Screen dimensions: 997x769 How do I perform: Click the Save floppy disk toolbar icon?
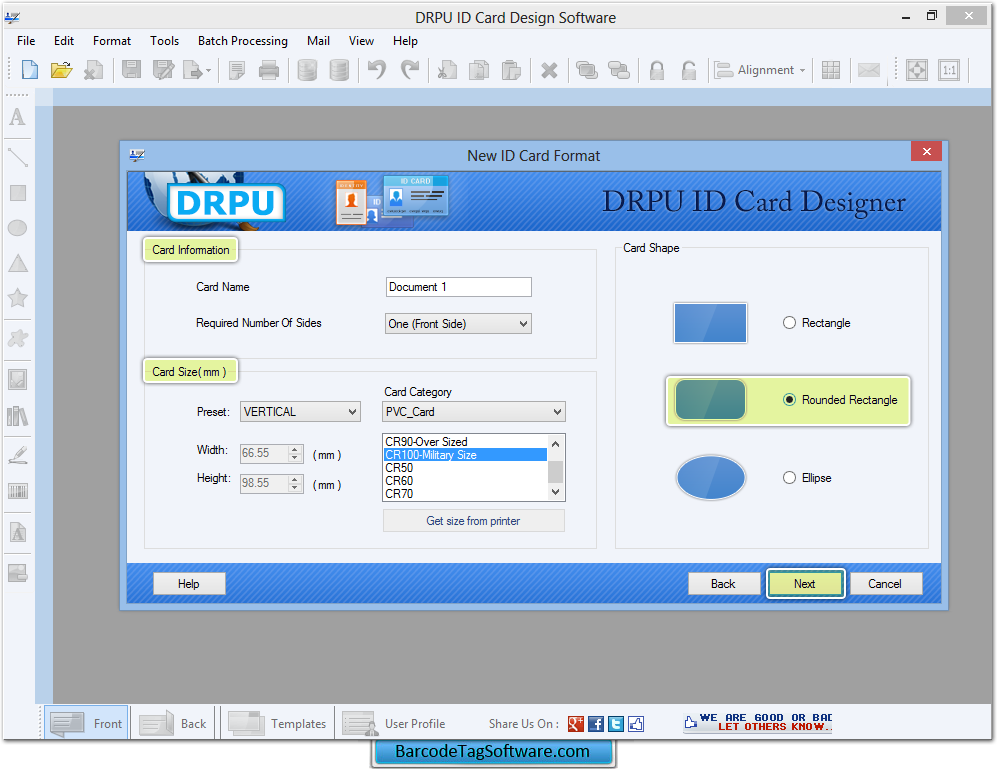(132, 70)
